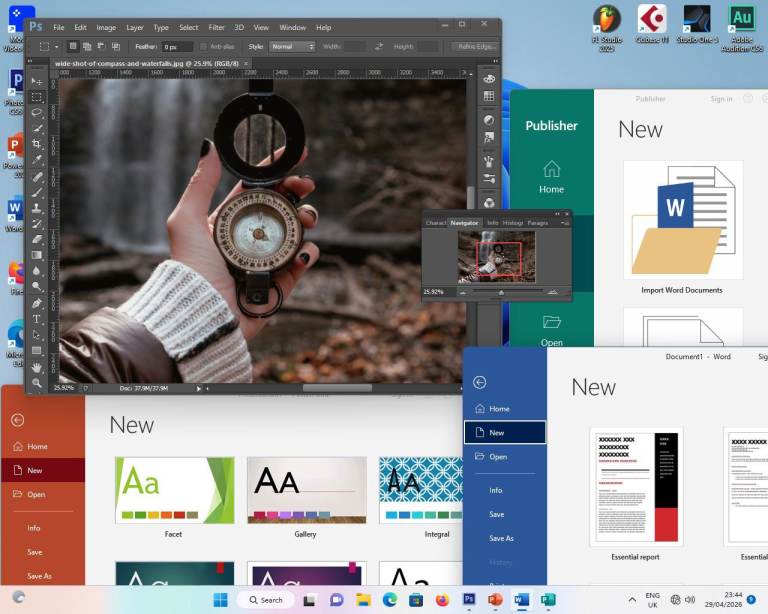Open the marquee tool preset picker arrow
The width and height of the screenshot is (768, 614).
56,46
